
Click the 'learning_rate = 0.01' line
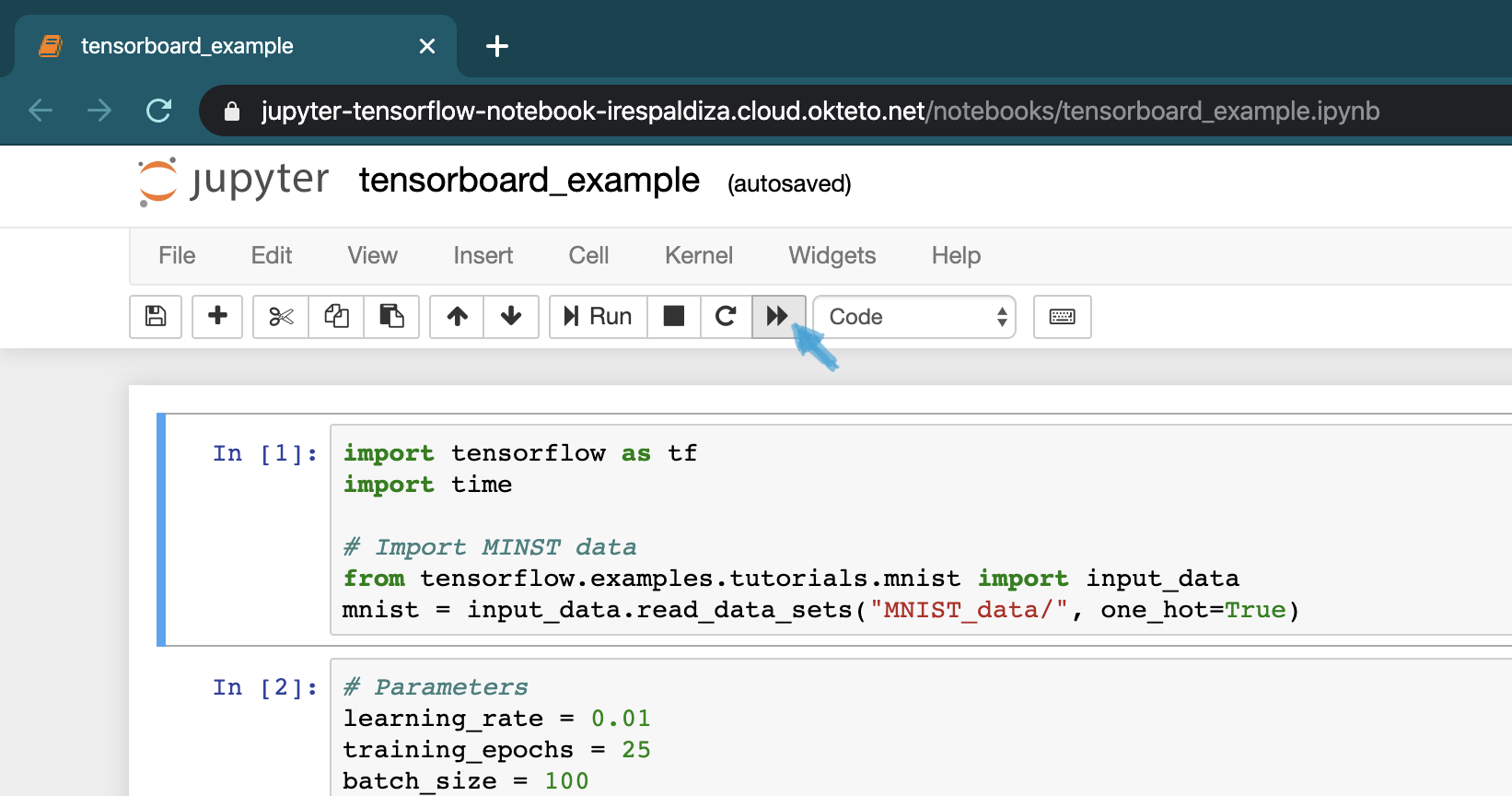[x=497, y=719]
